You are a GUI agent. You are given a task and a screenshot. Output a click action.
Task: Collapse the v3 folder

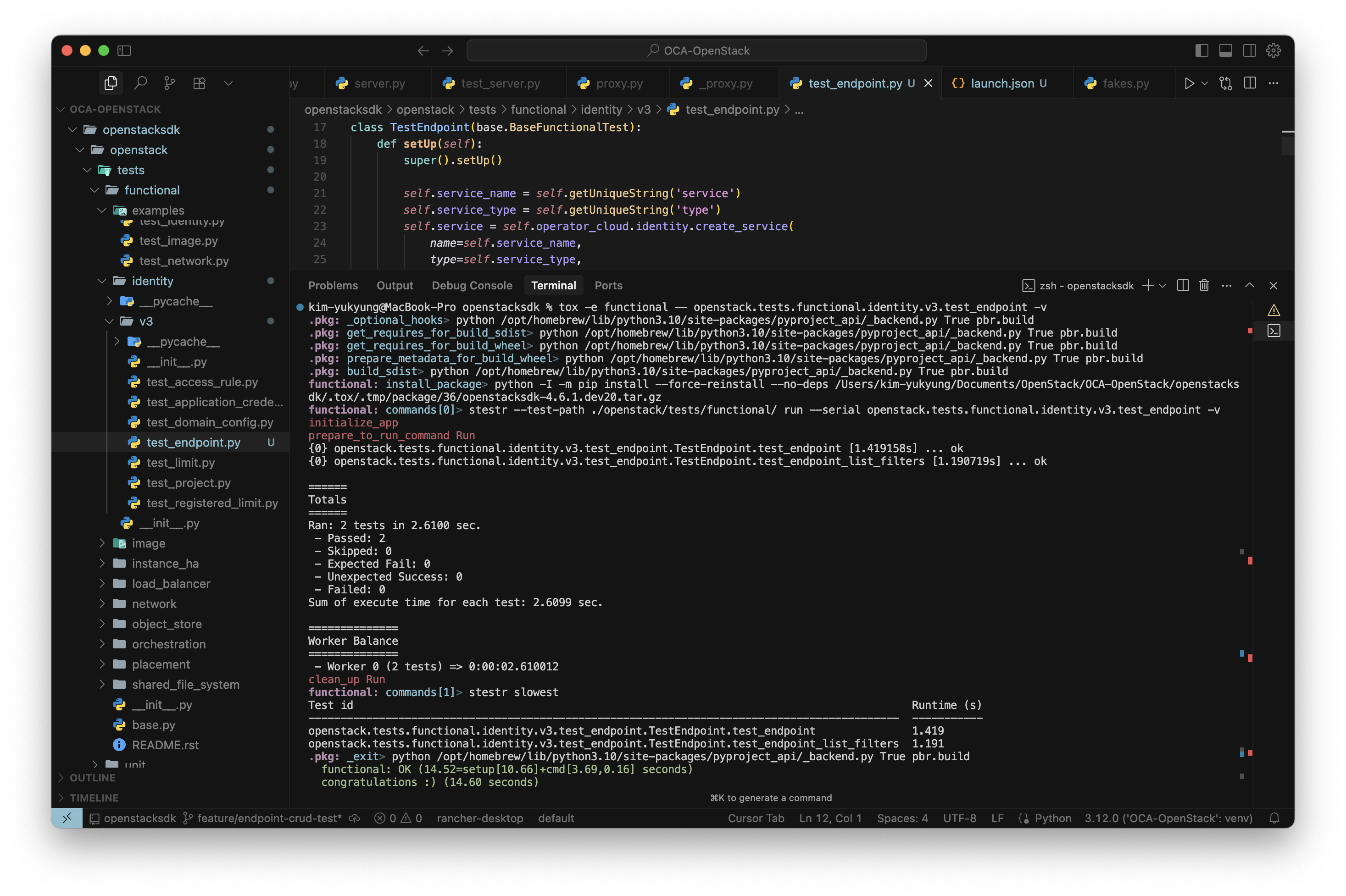pyautogui.click(x=146, y=321)
